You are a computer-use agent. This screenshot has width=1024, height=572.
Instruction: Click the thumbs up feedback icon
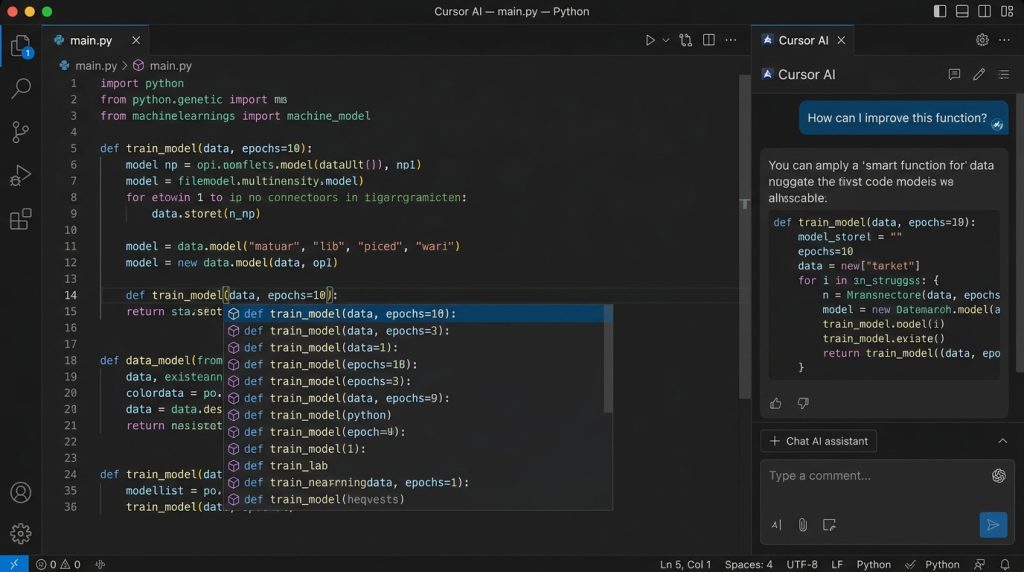click(775, 404)
